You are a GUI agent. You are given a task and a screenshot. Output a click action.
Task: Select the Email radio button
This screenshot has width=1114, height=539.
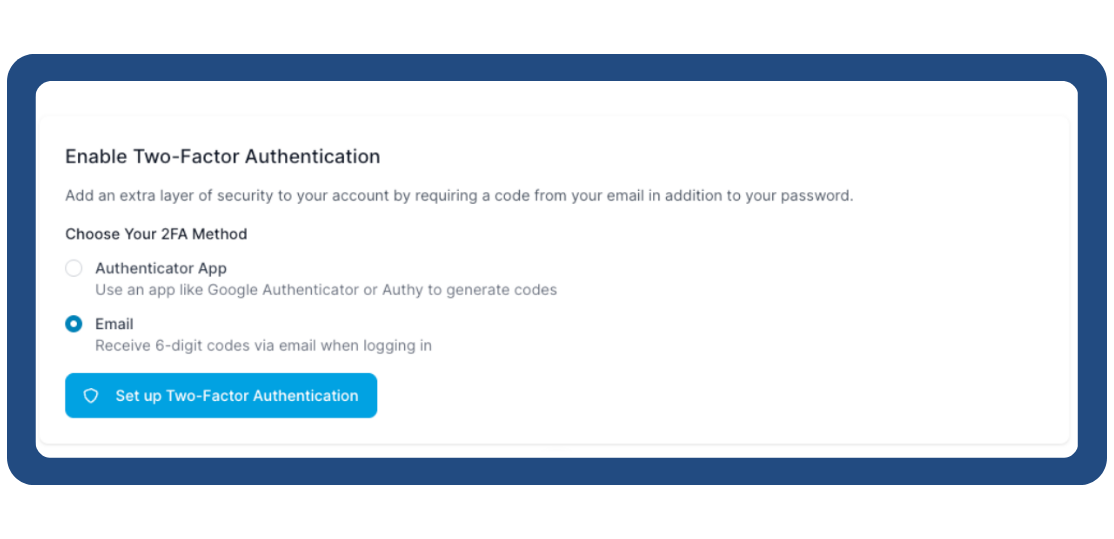(74, 324)
